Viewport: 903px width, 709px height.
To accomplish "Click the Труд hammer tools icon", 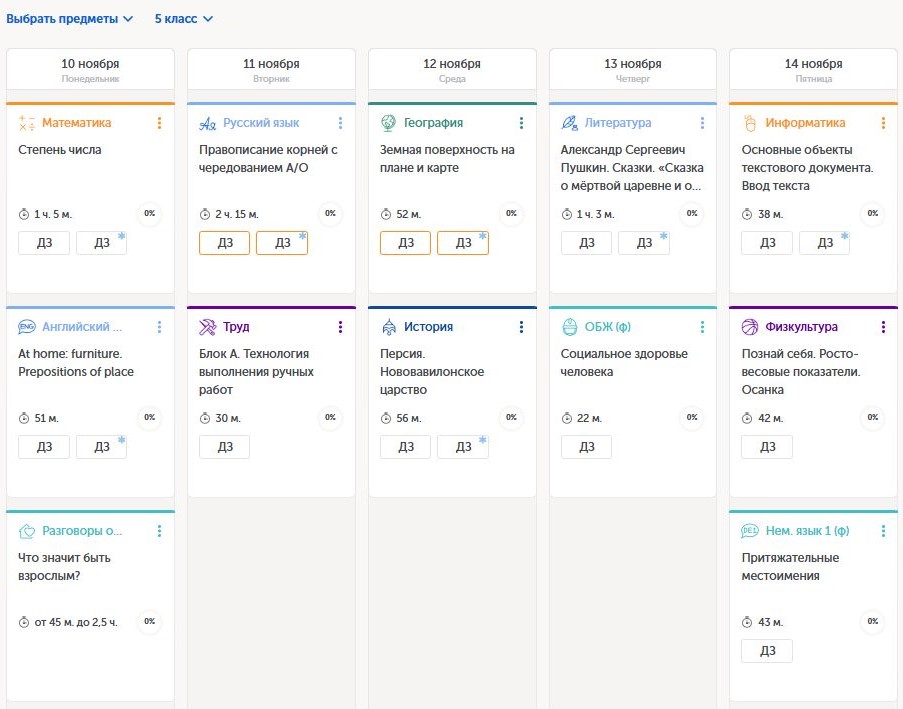I will [208, 327].
